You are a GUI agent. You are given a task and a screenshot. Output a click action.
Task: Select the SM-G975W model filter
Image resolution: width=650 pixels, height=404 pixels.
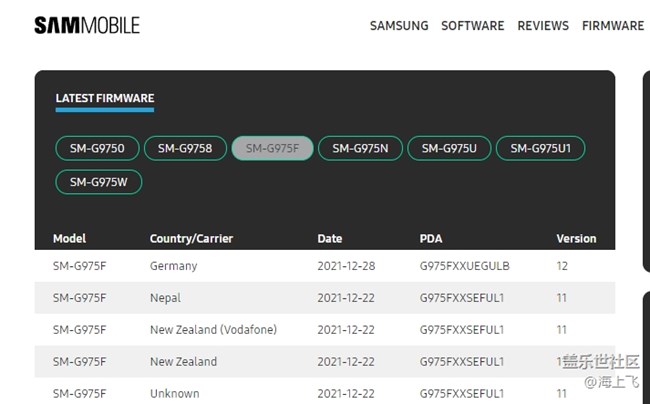pyautogui.click(x=98, y=182)
